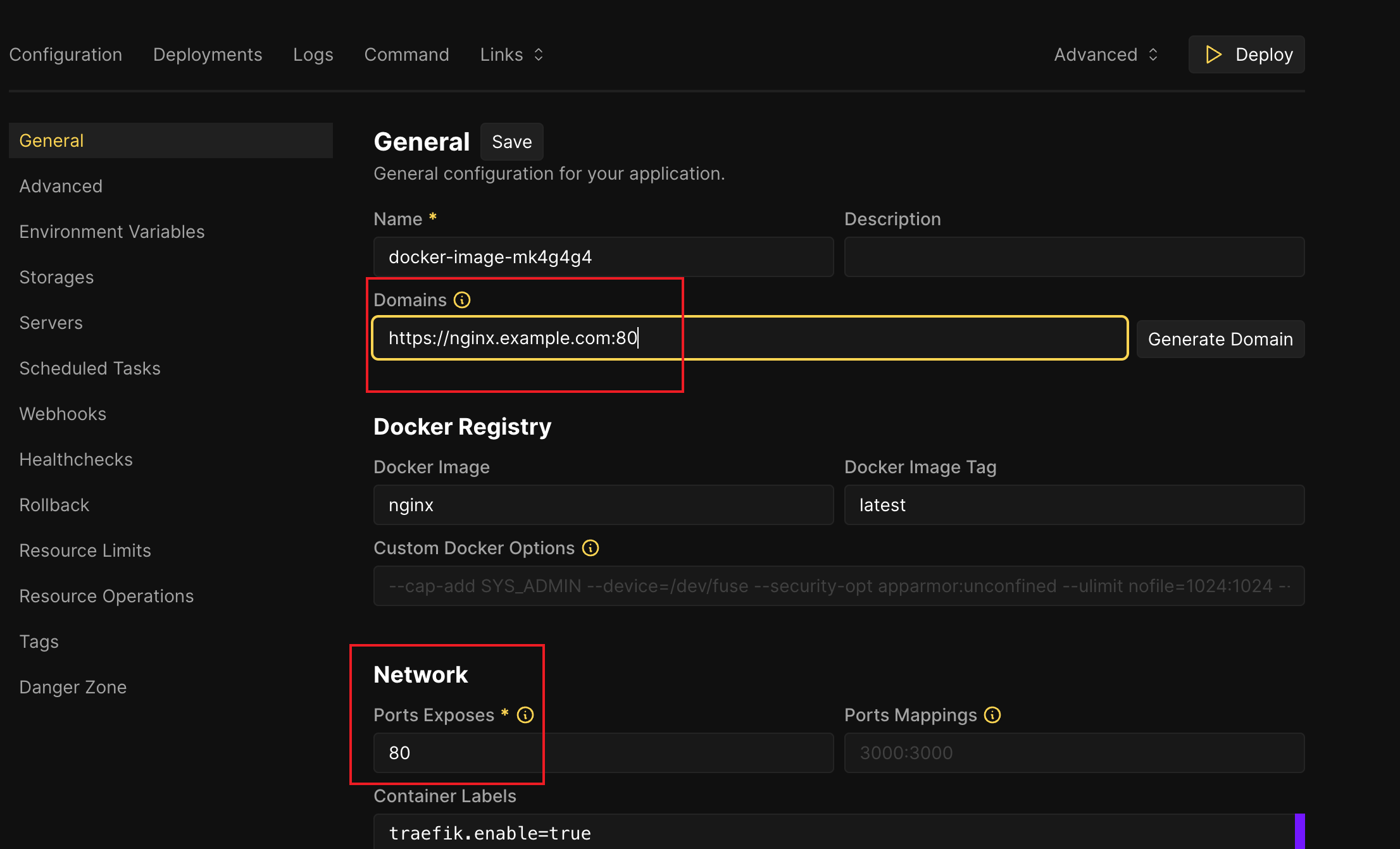Open the Advanced dropdown in top bar
This screenshot has height=849, width=1400.
(1106, 54)
